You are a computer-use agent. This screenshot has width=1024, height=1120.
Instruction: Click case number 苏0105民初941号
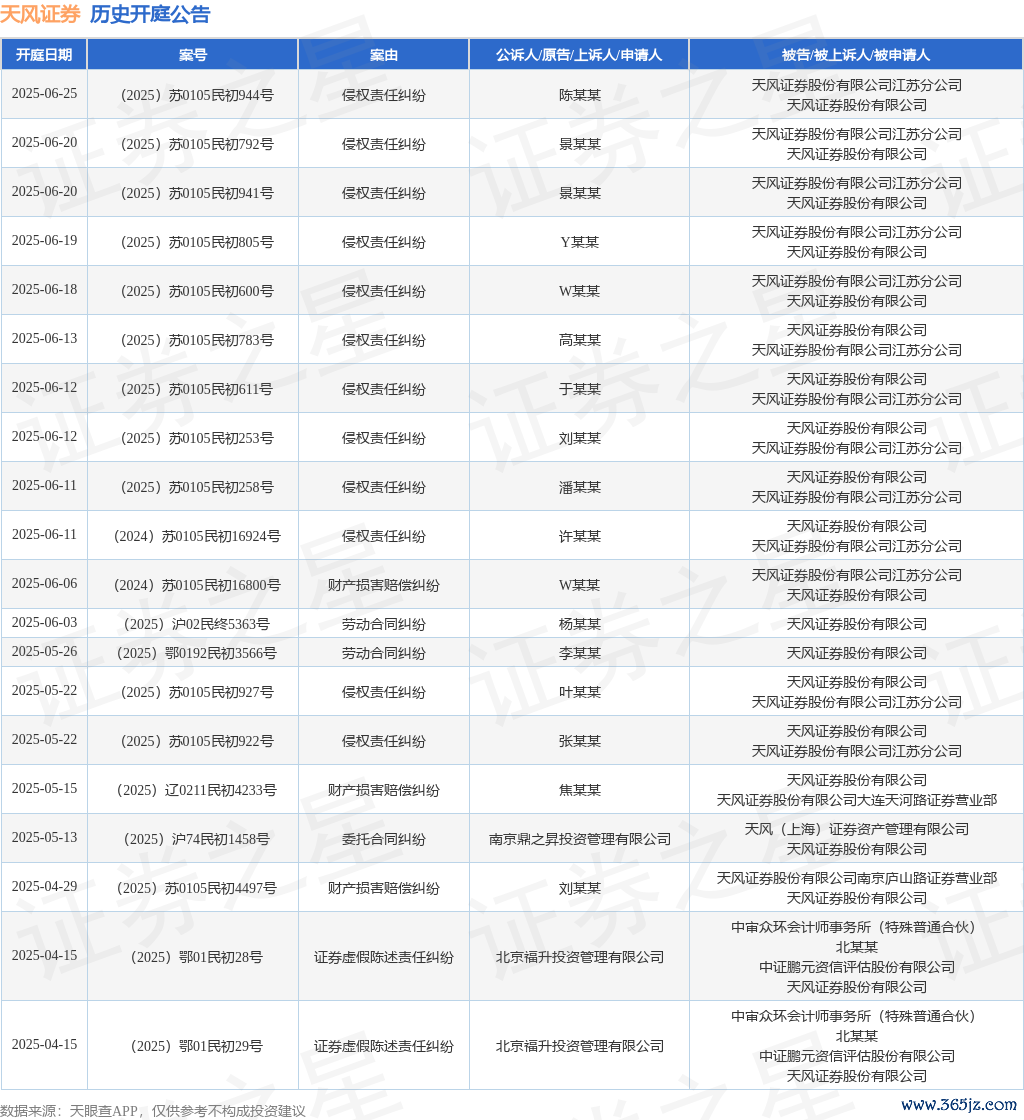197,193
